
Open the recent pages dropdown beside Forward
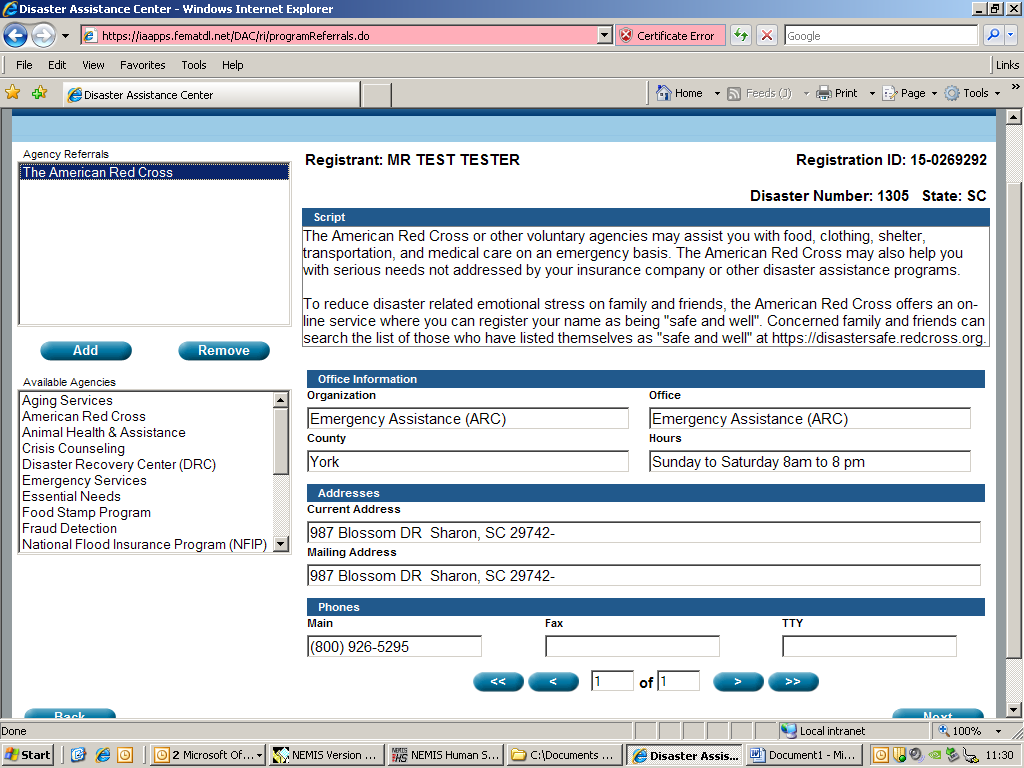pyautogui.click(x=65, y=36)
